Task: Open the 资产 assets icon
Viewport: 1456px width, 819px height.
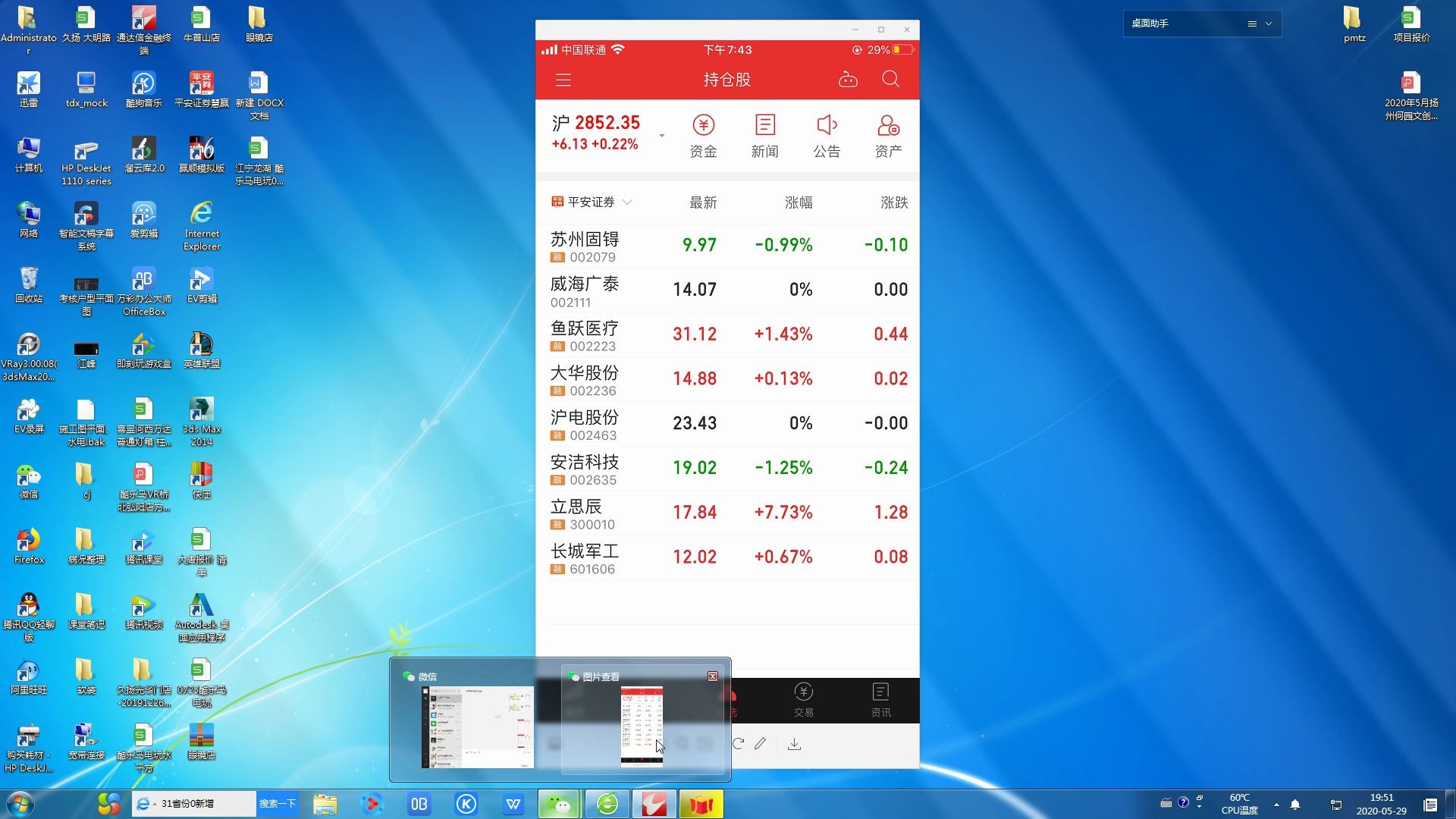Action: click(888, 136)
